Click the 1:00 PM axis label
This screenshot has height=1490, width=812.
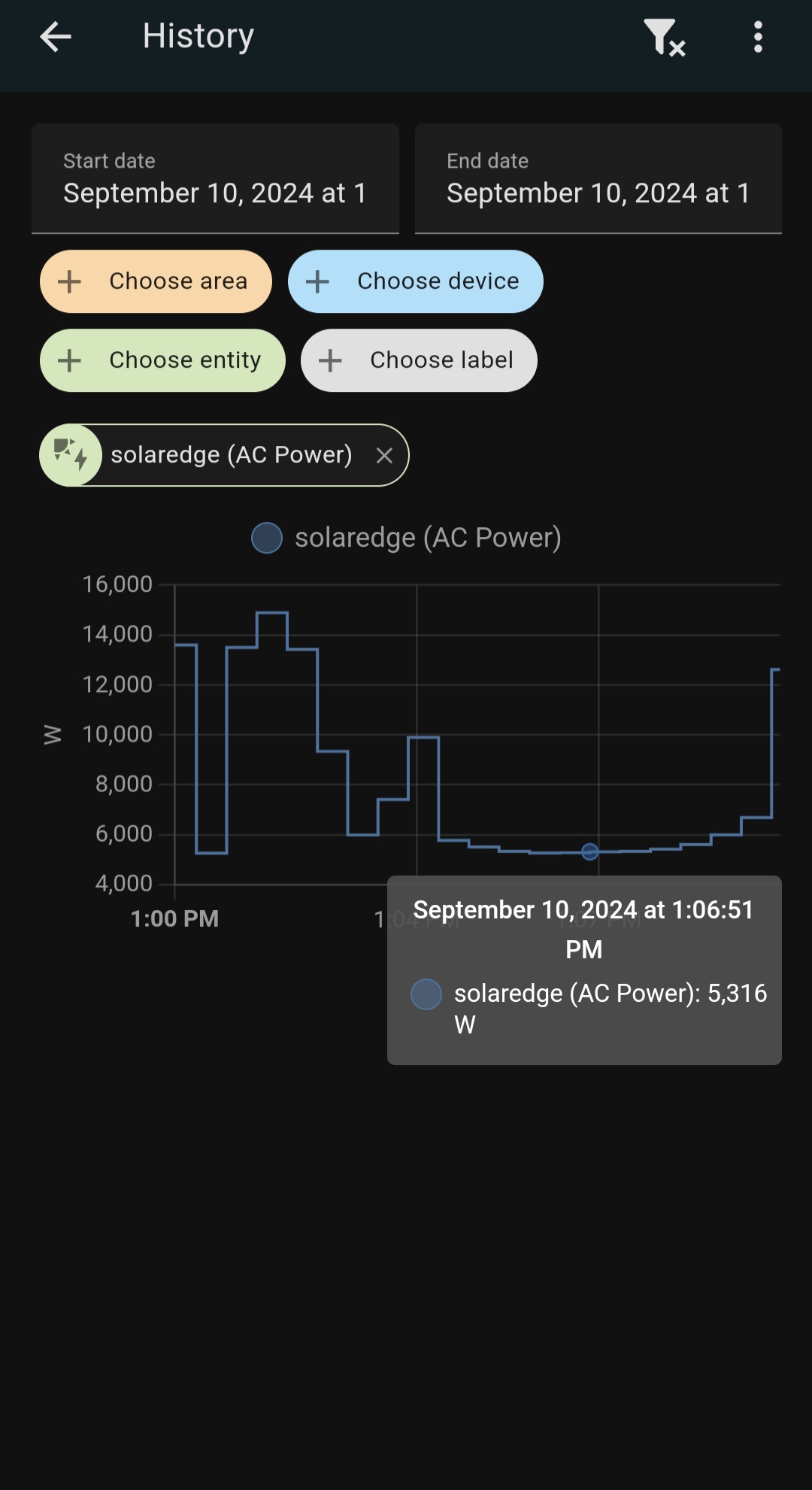pos(174,918)
